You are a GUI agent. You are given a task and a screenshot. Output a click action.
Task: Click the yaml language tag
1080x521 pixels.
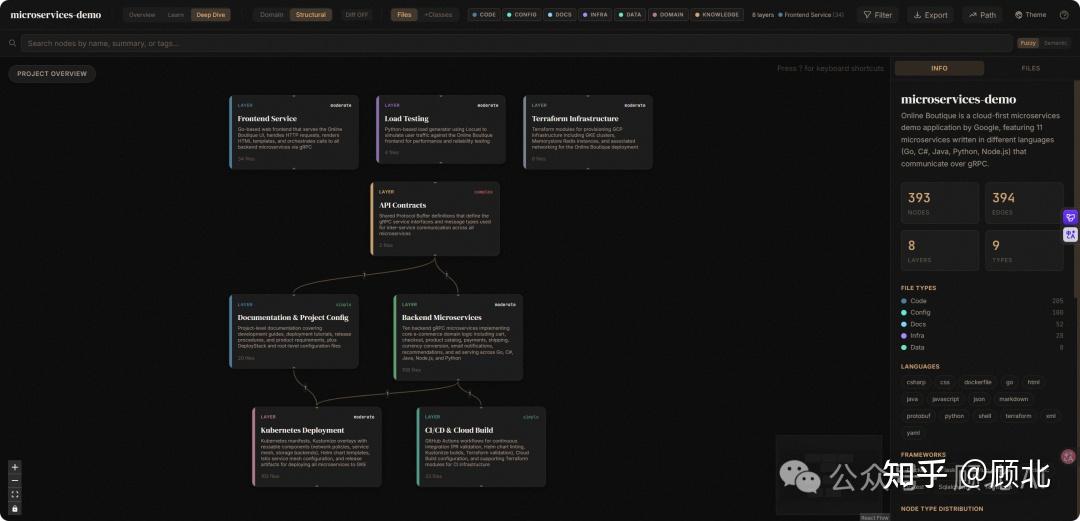[913, 433]
